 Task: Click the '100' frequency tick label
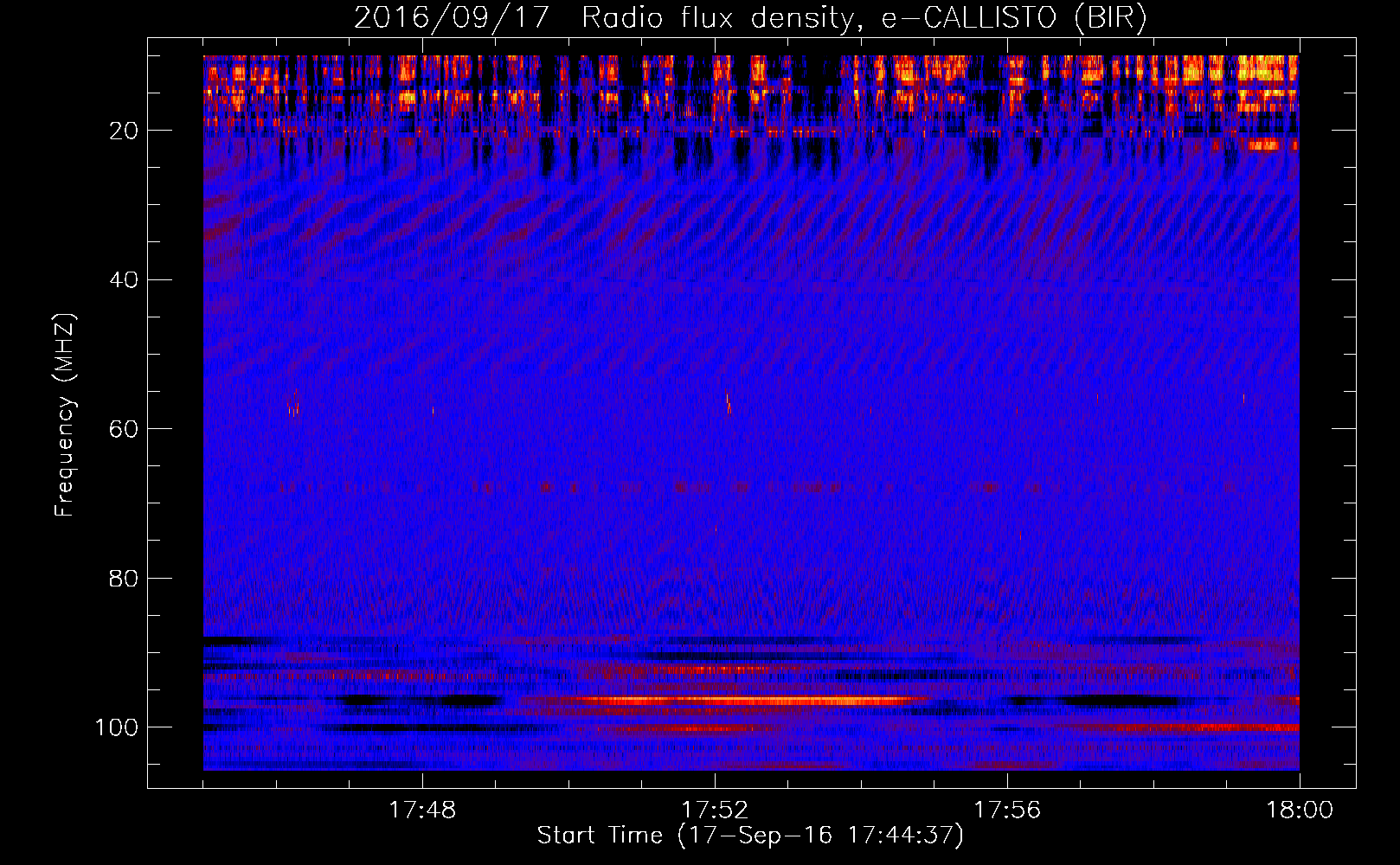coord(117,727)
